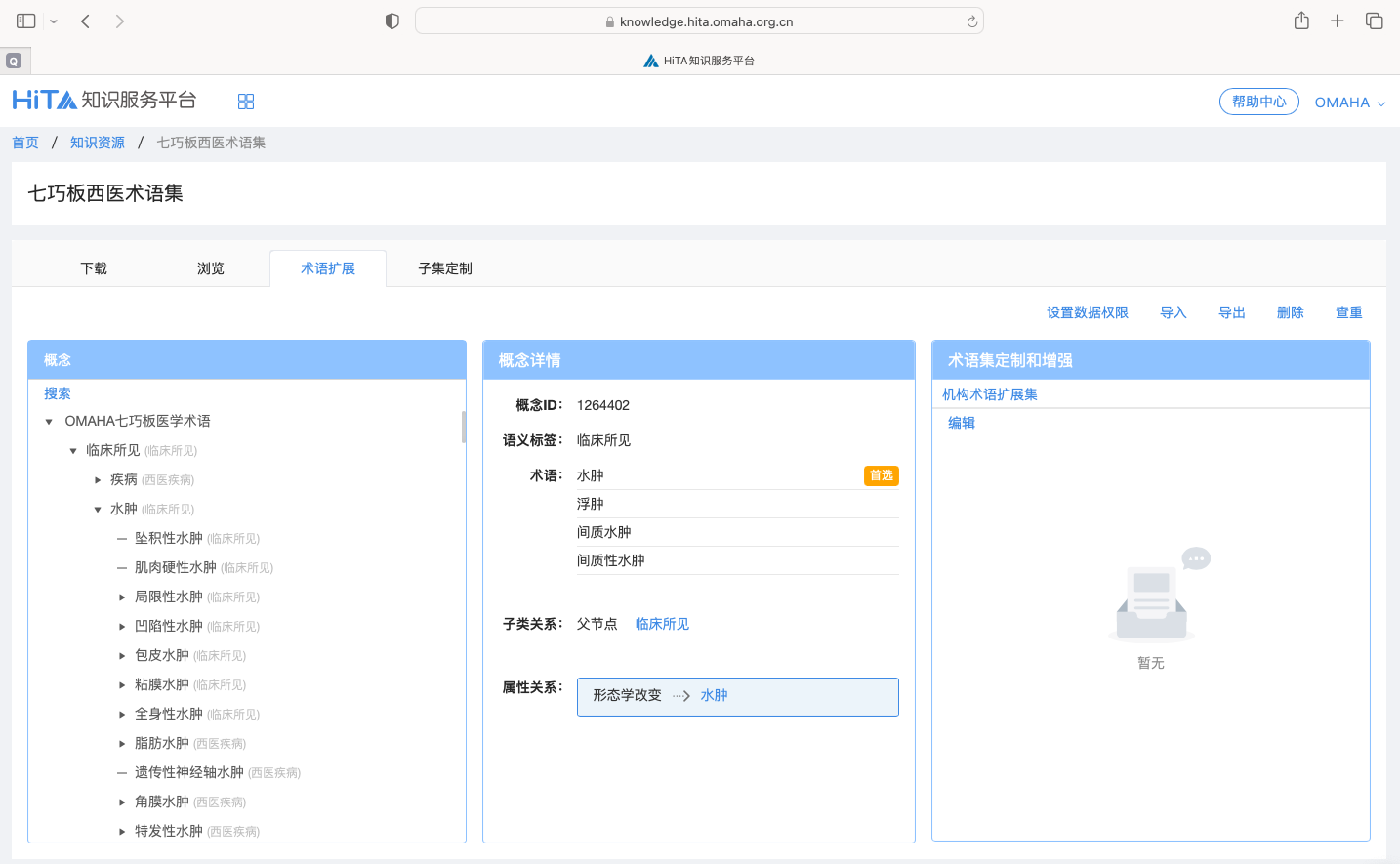
Task: Click the browser back arrow
Action: (x=86, y=21)
